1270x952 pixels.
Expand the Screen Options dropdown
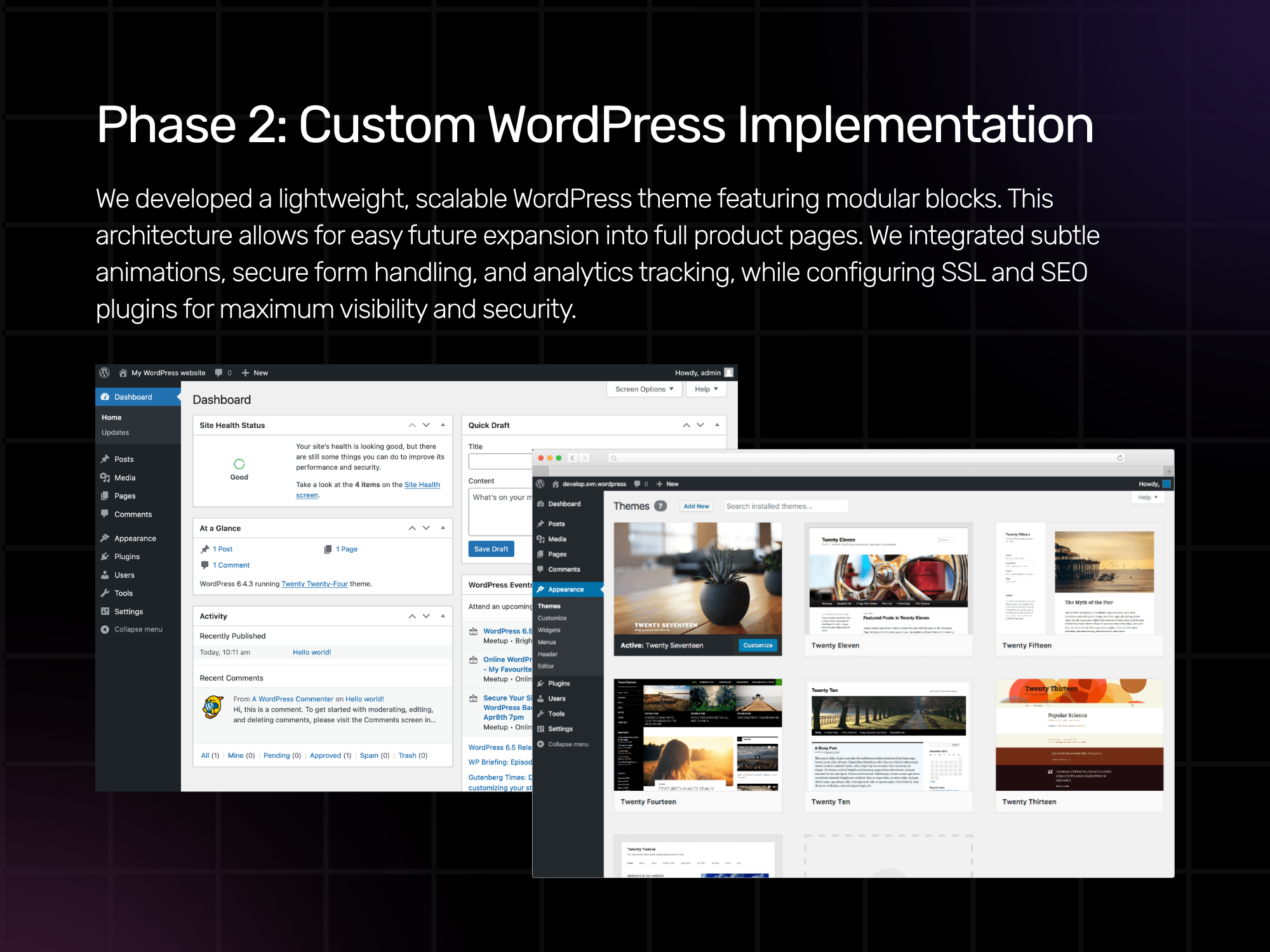pos(644,389)
